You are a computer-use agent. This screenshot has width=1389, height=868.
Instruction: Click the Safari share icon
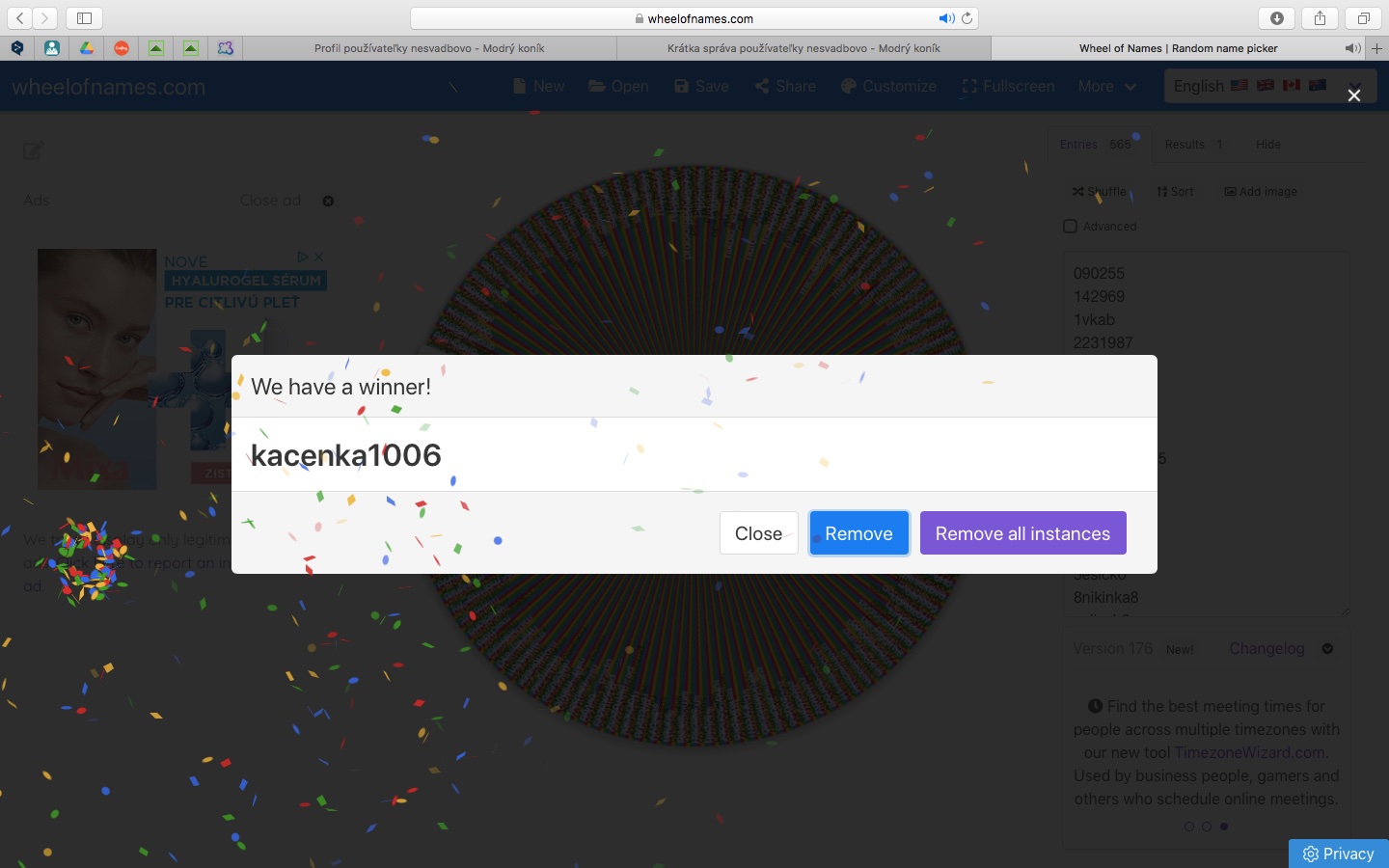(x=1320, y=18)
